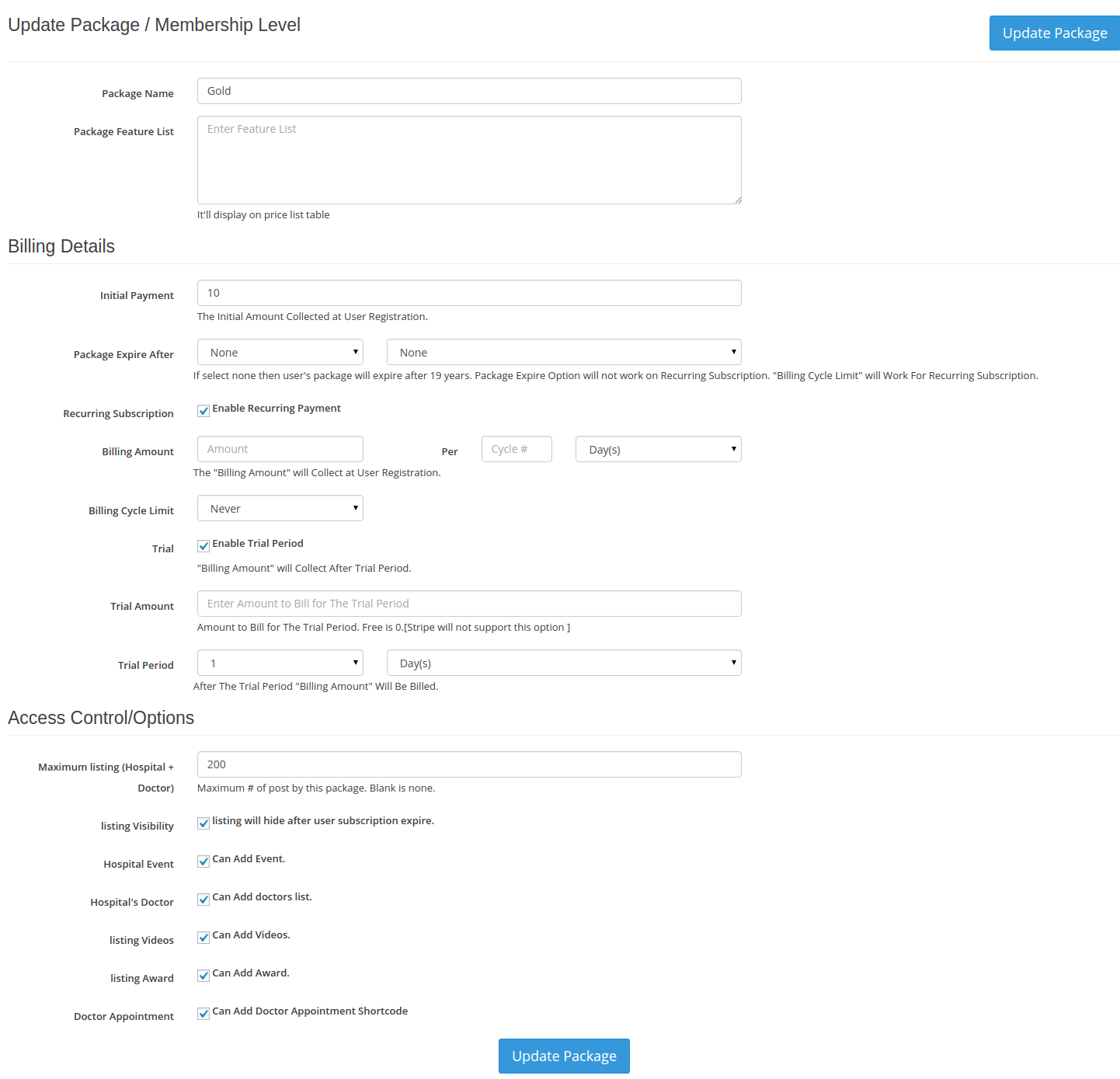Click the Cycle # input field
1120x1079 pixels.
pyautogui.click(x=517, y=449)
